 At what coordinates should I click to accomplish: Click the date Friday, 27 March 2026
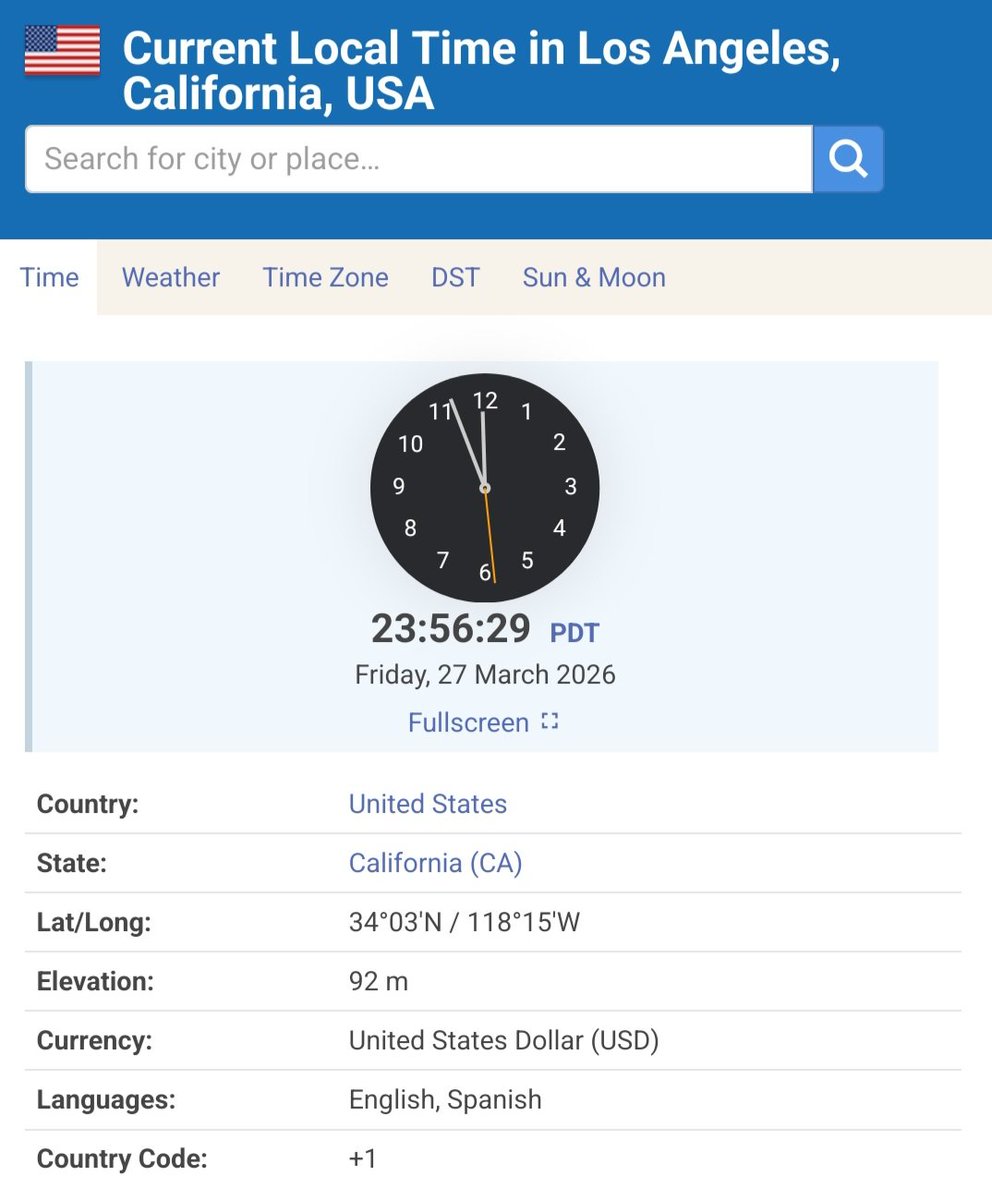pyautogui.click(x=485, y=674)
